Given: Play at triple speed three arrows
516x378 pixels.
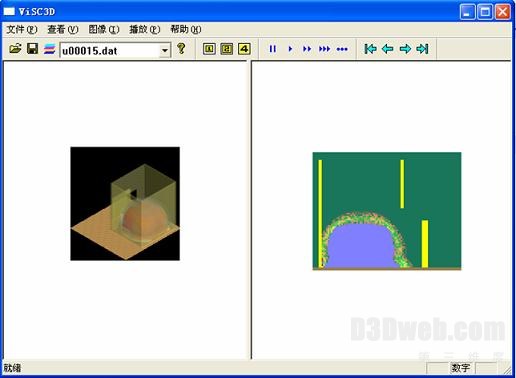Looking at the screenshot, I should [x=325, y=49].
